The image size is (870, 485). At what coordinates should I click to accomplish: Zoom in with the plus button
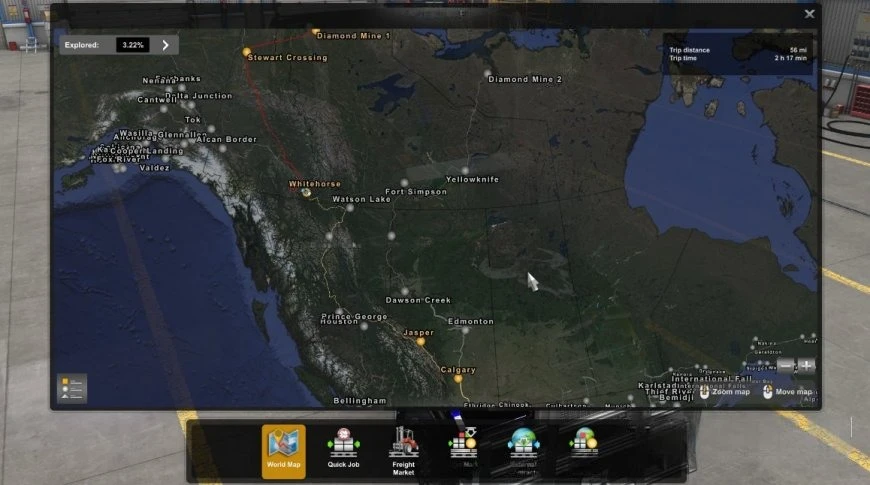tap(806, 366)
